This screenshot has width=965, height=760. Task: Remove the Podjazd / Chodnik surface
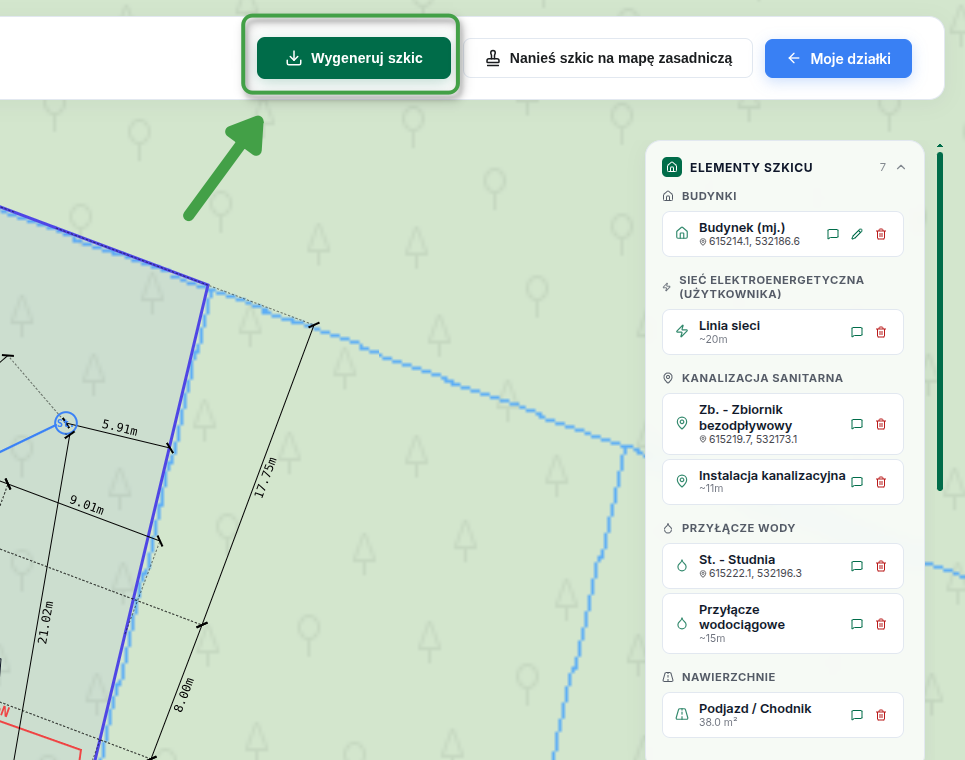point(881,715)
